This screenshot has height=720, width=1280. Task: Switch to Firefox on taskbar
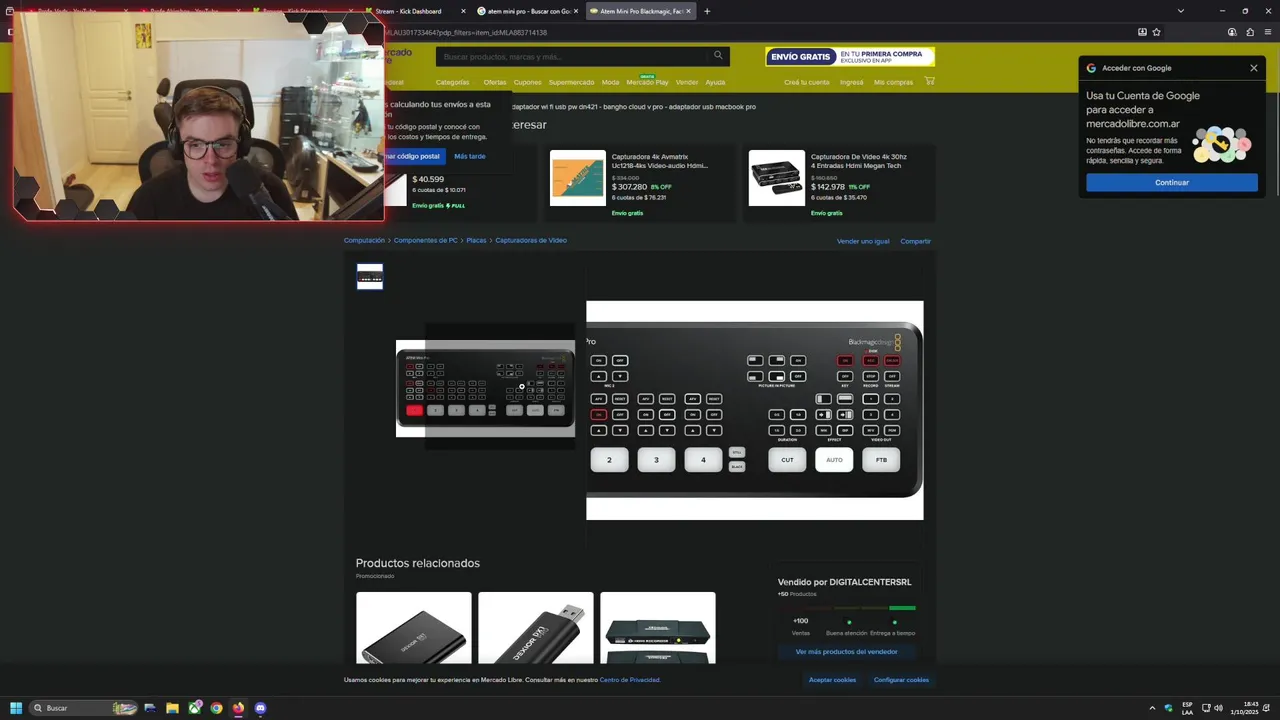pos(238,708)
